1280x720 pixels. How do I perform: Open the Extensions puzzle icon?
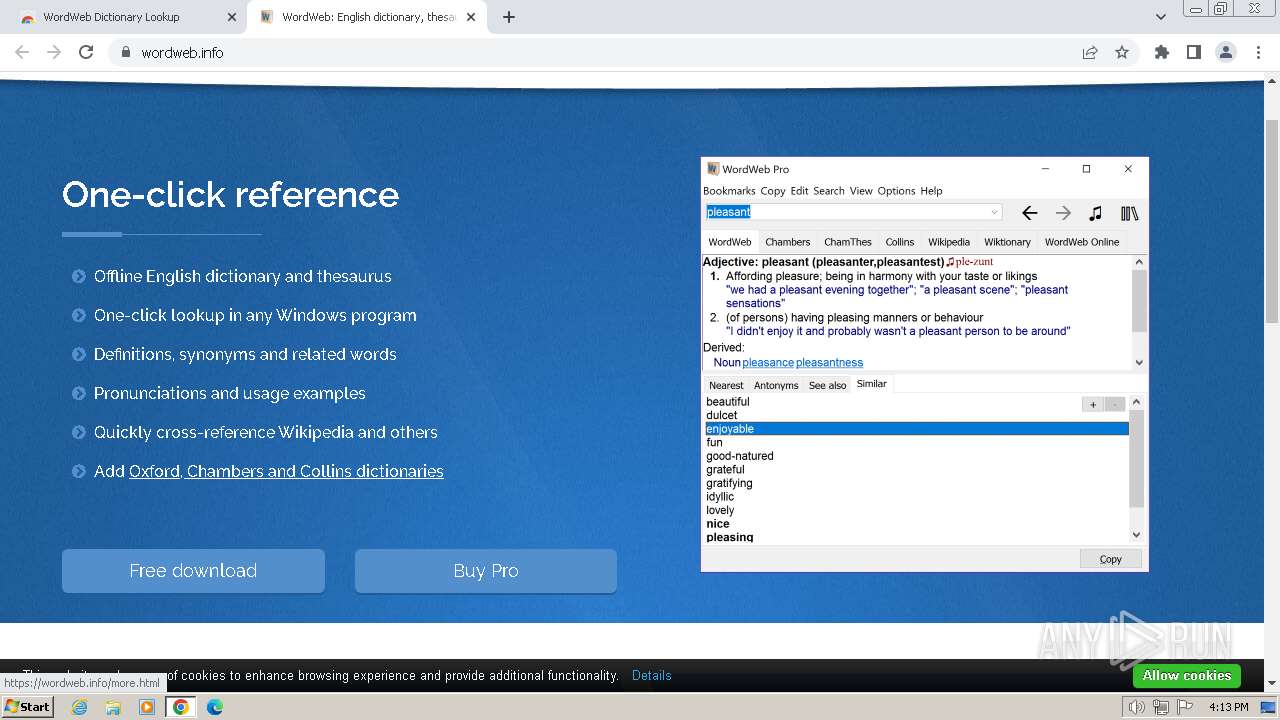point(1161,52)
